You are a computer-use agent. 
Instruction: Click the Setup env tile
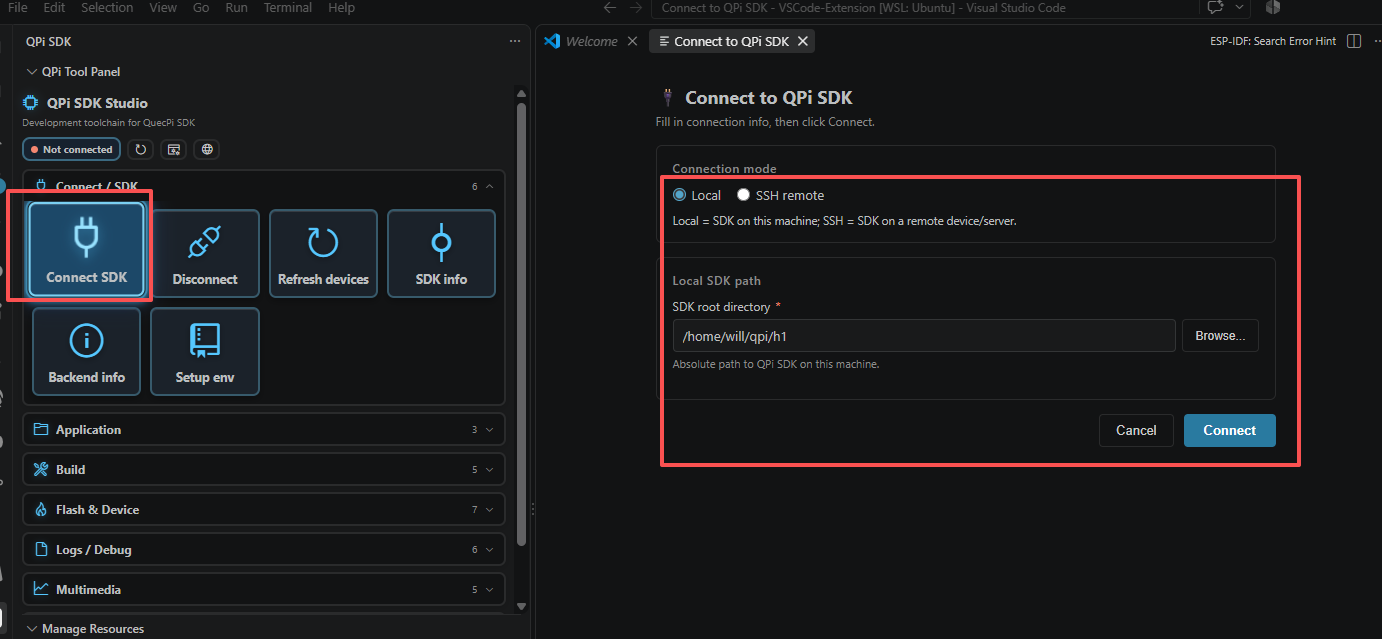click(205, 351)
